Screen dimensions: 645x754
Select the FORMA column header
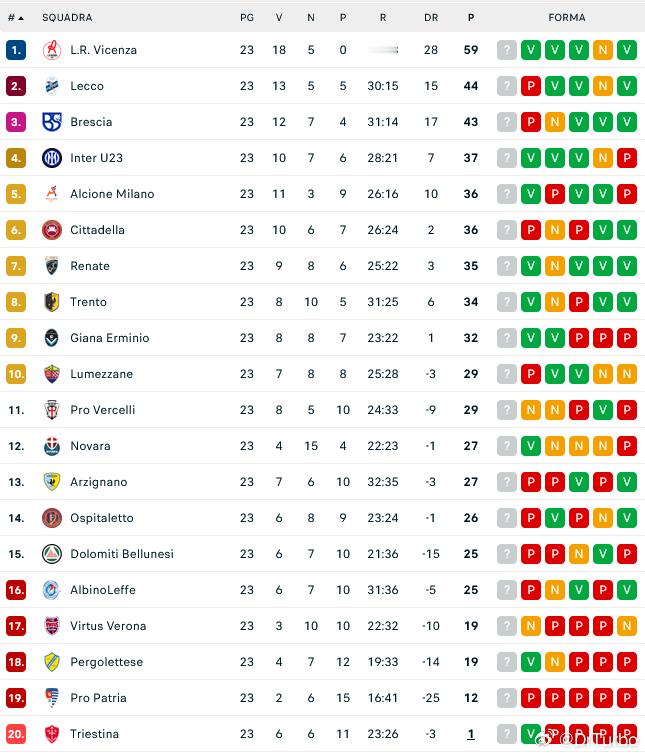coord(567,18)
